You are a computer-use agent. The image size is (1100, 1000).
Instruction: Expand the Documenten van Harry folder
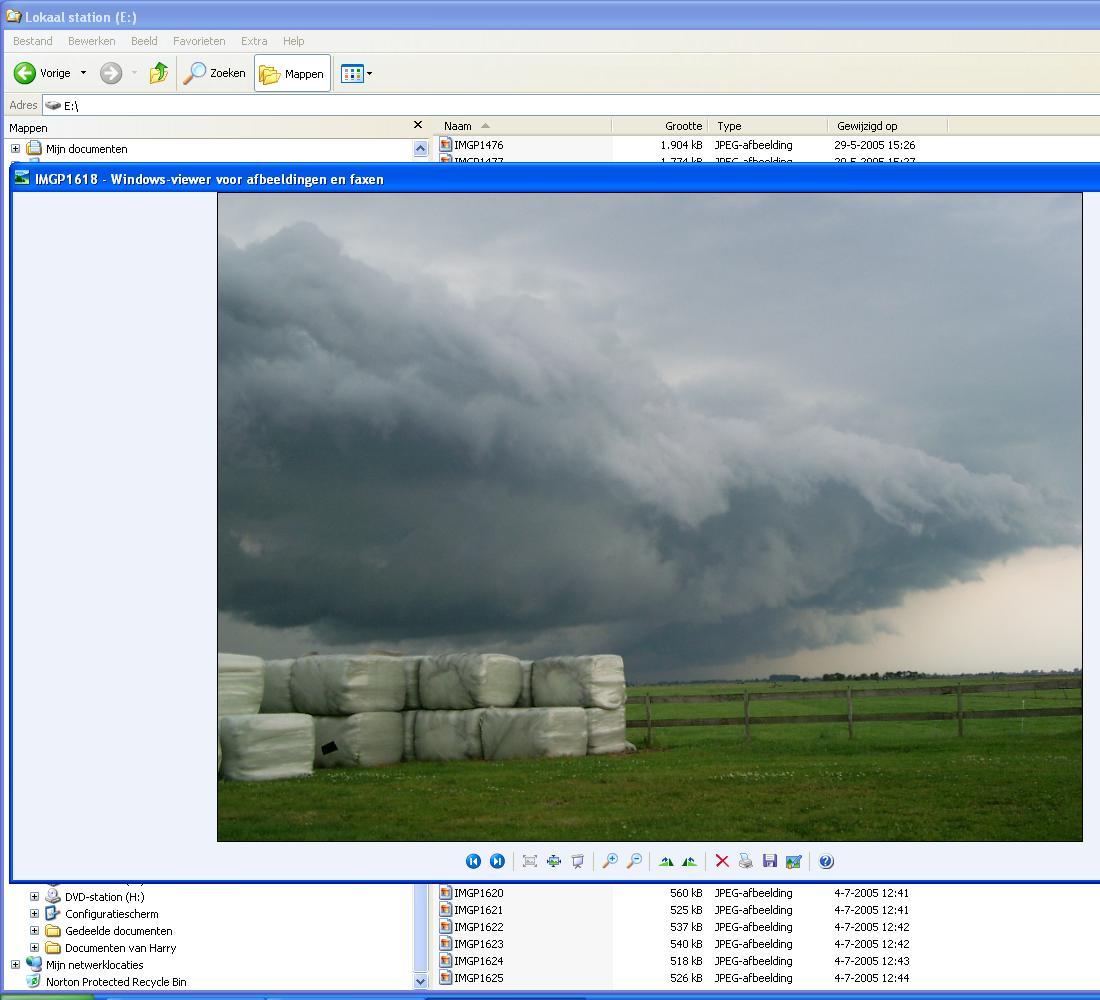coord(34,948)
